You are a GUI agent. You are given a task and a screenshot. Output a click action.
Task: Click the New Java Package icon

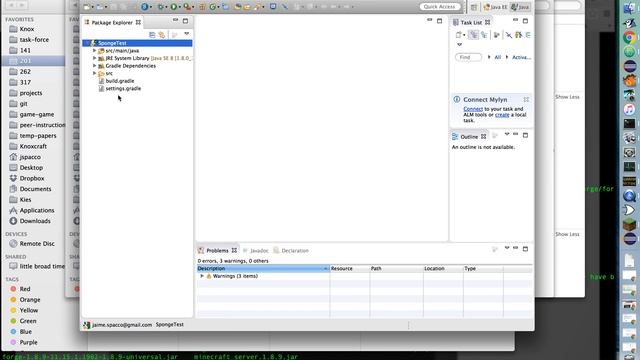point(202,7)
